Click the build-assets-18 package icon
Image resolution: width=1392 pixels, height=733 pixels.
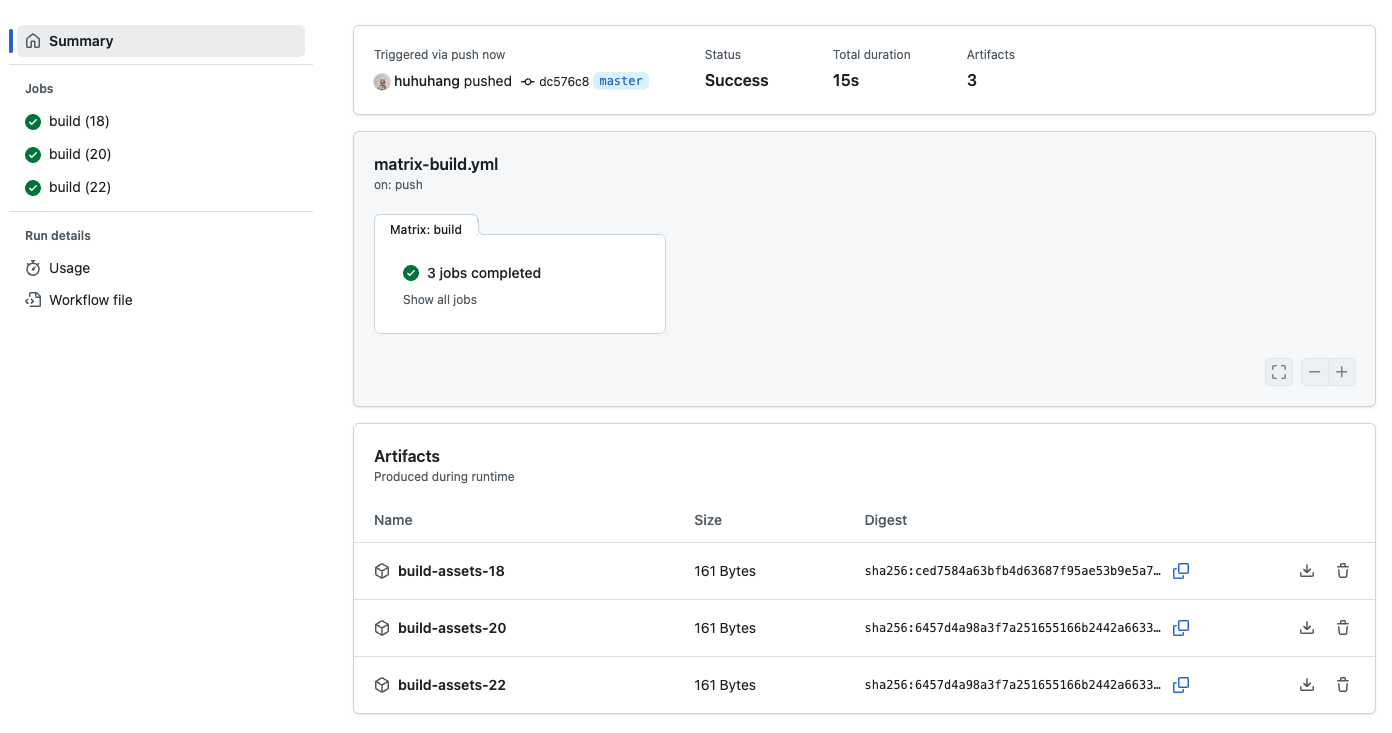click(382, 570)
